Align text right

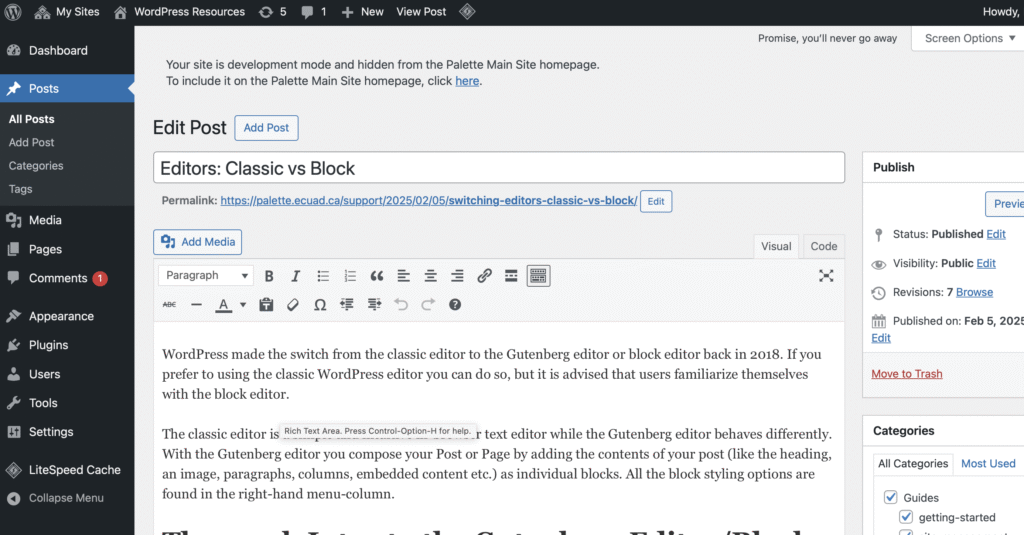point(457,276)
